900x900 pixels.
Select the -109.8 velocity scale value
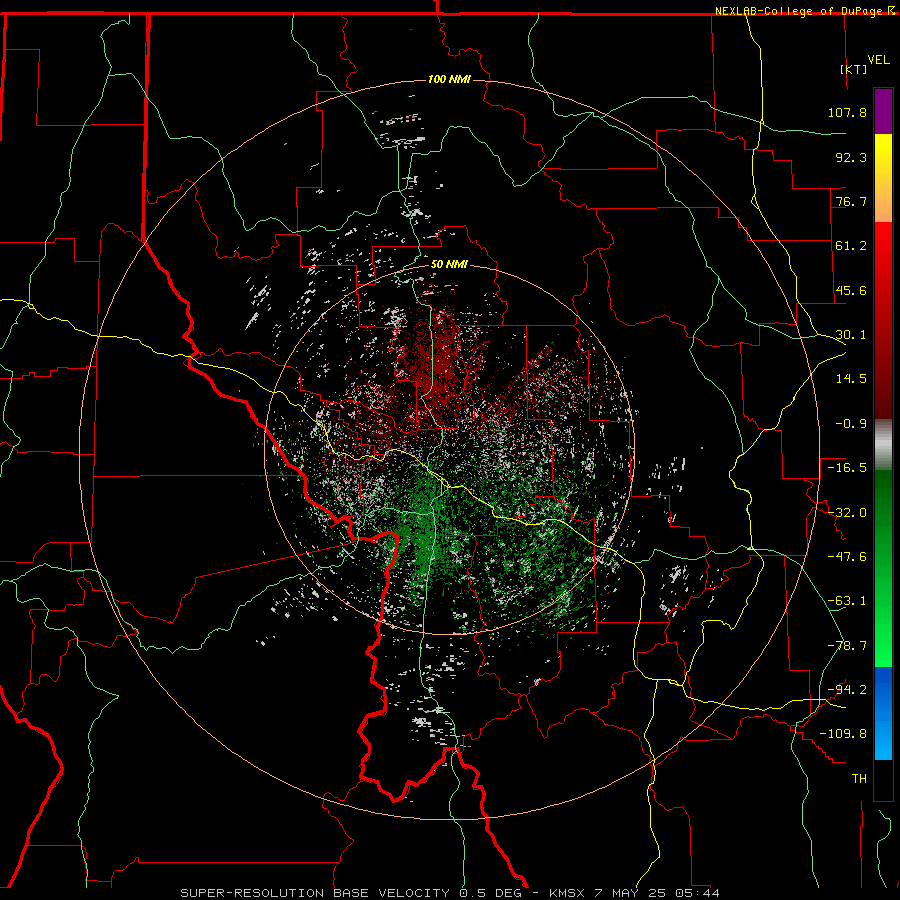[843, 734]
